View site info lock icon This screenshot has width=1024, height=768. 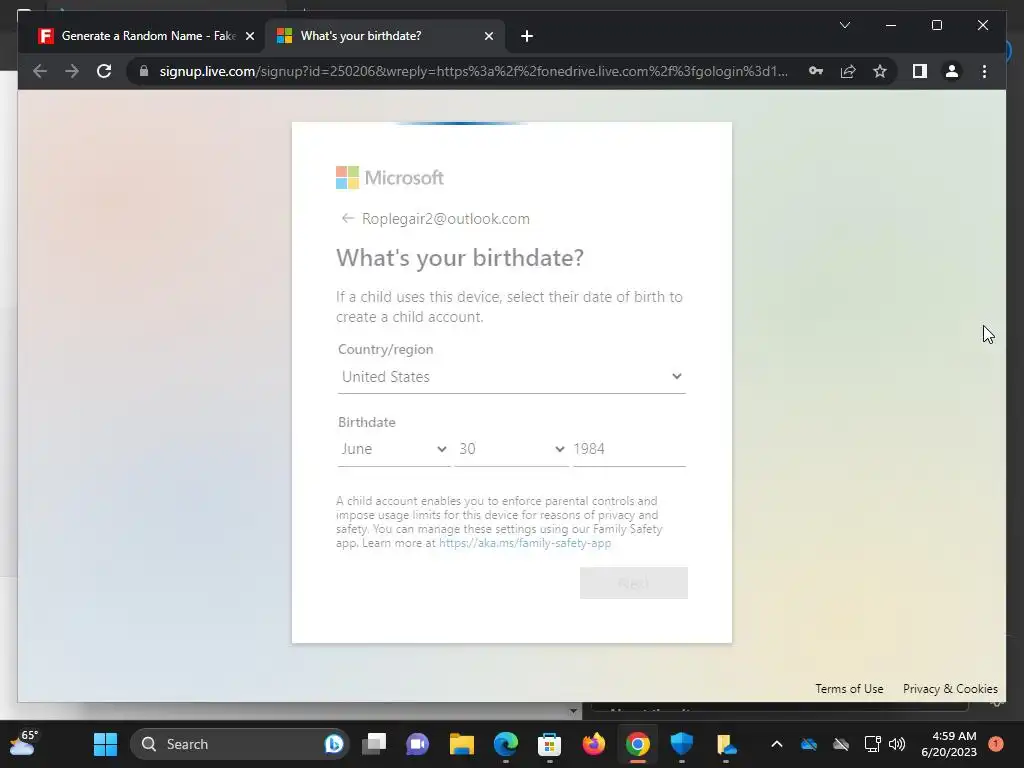[144, 71]
